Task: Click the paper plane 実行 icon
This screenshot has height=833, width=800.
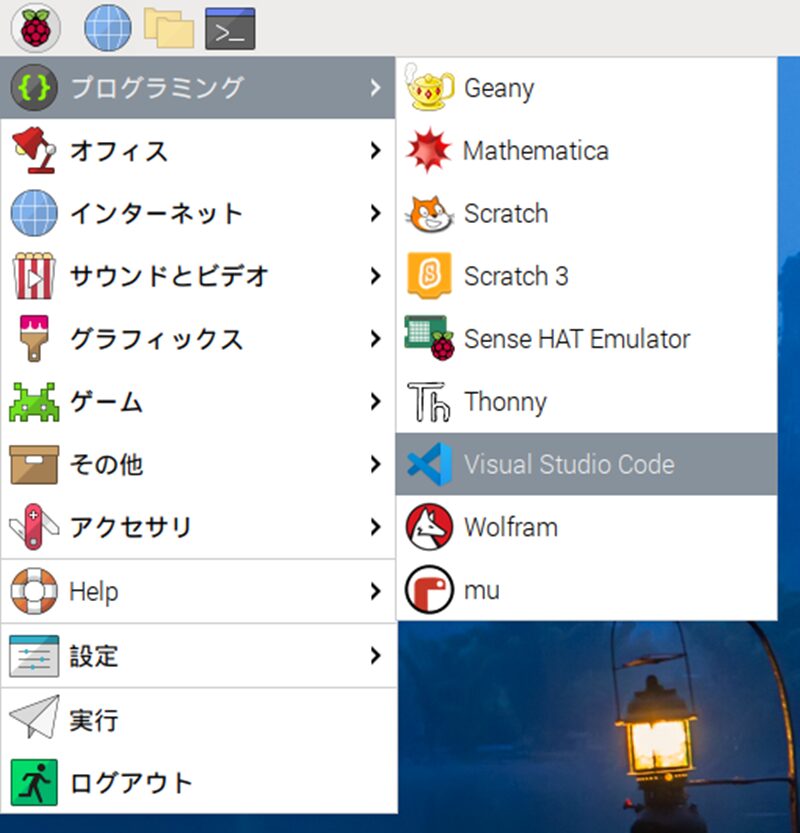Action: point(34,717)
